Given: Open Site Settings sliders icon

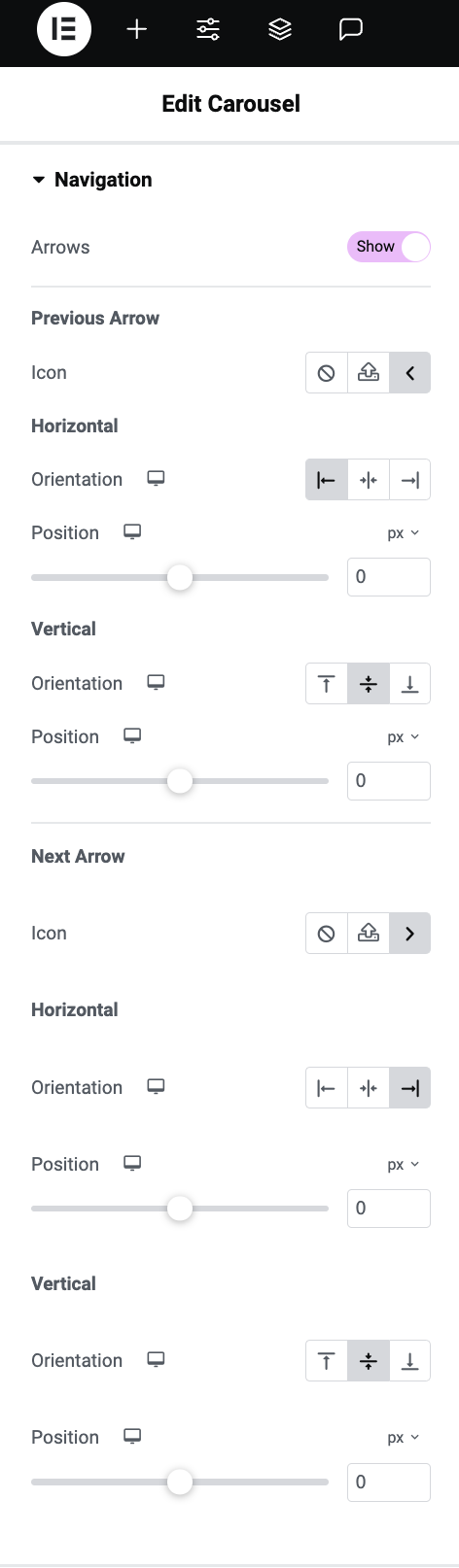Looking at the screenshot, I should [208, 30].
